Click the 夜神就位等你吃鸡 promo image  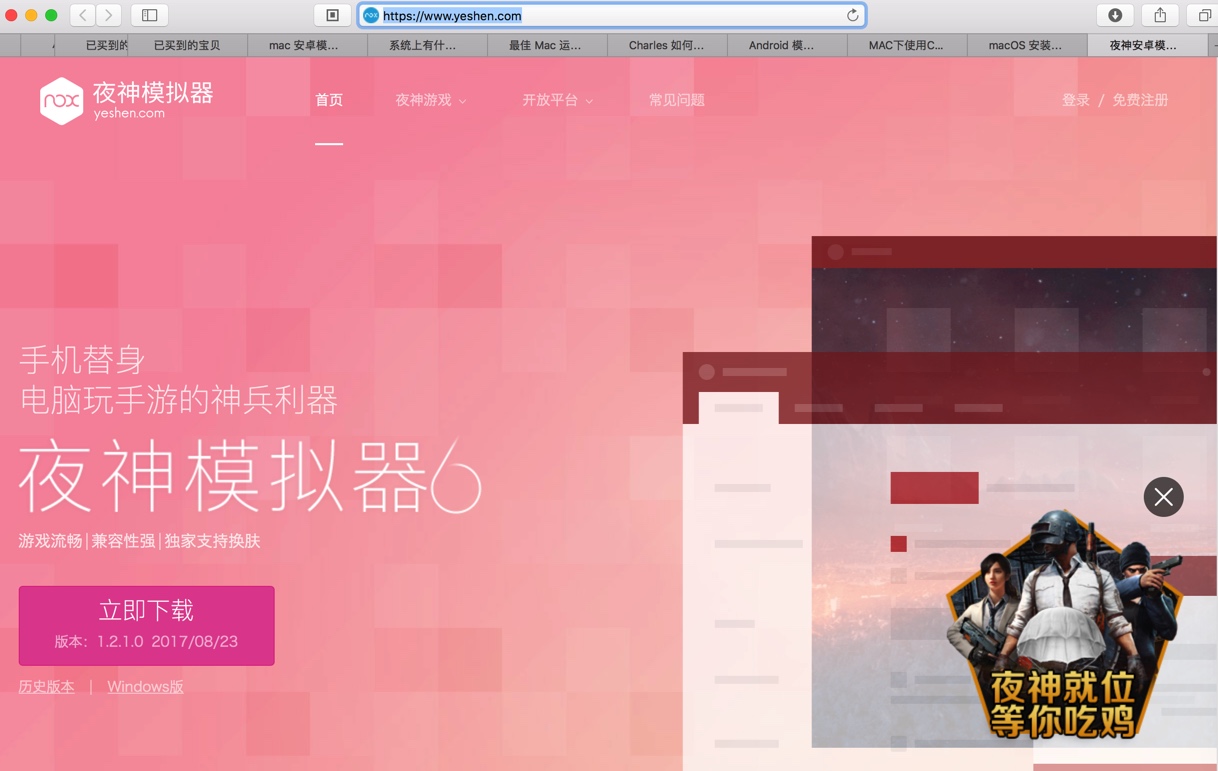(x=1063, y=627)
